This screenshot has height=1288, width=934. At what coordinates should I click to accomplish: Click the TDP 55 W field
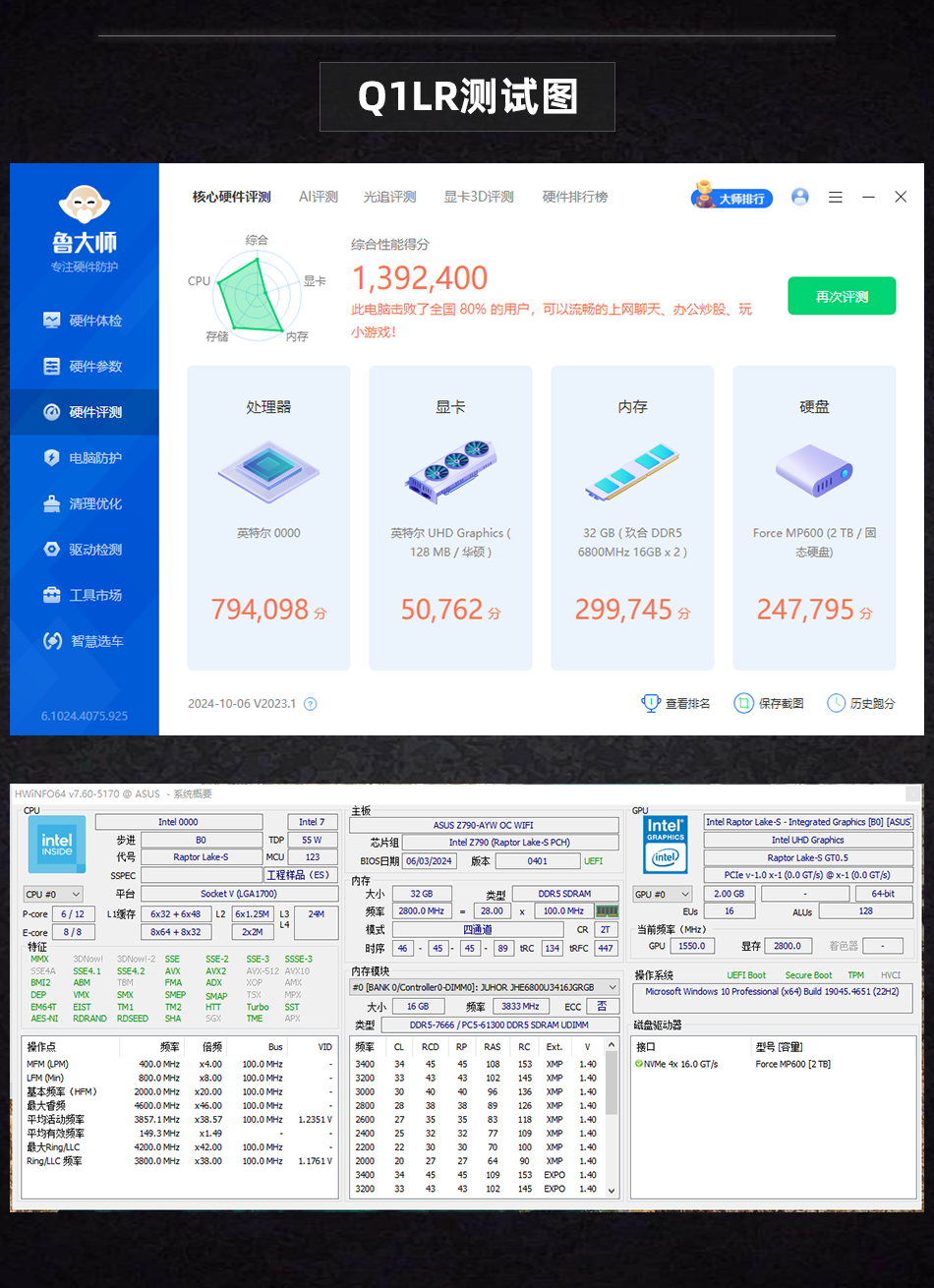[313, 840]
